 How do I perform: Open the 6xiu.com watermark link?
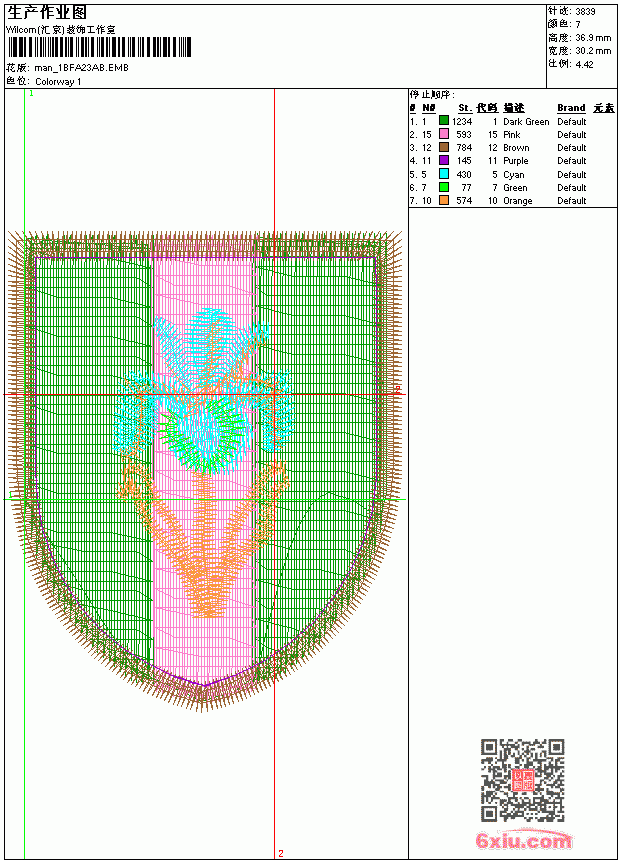pyautogui.click(x=523, y=840)
